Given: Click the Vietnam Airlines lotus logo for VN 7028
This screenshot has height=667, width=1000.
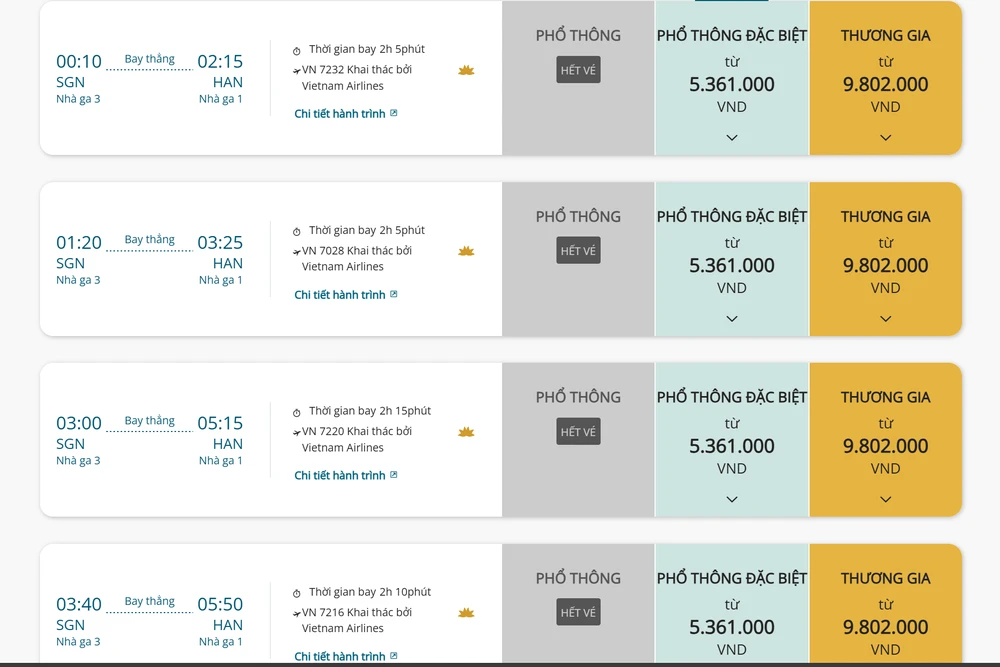Looking at the screenshot, I should [466, 251].
